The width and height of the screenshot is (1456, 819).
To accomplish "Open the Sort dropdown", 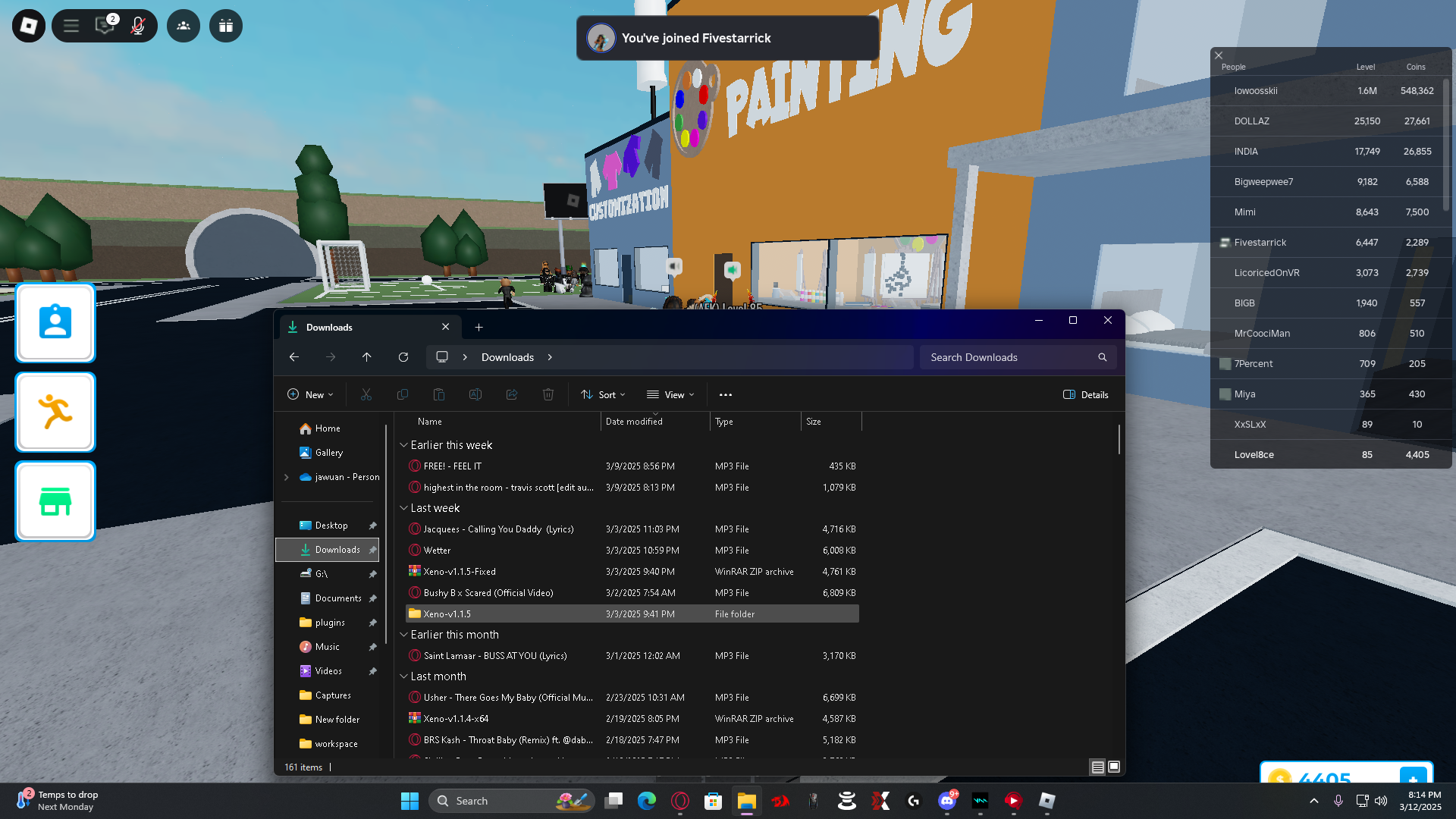I will click(x=603, y=394).
